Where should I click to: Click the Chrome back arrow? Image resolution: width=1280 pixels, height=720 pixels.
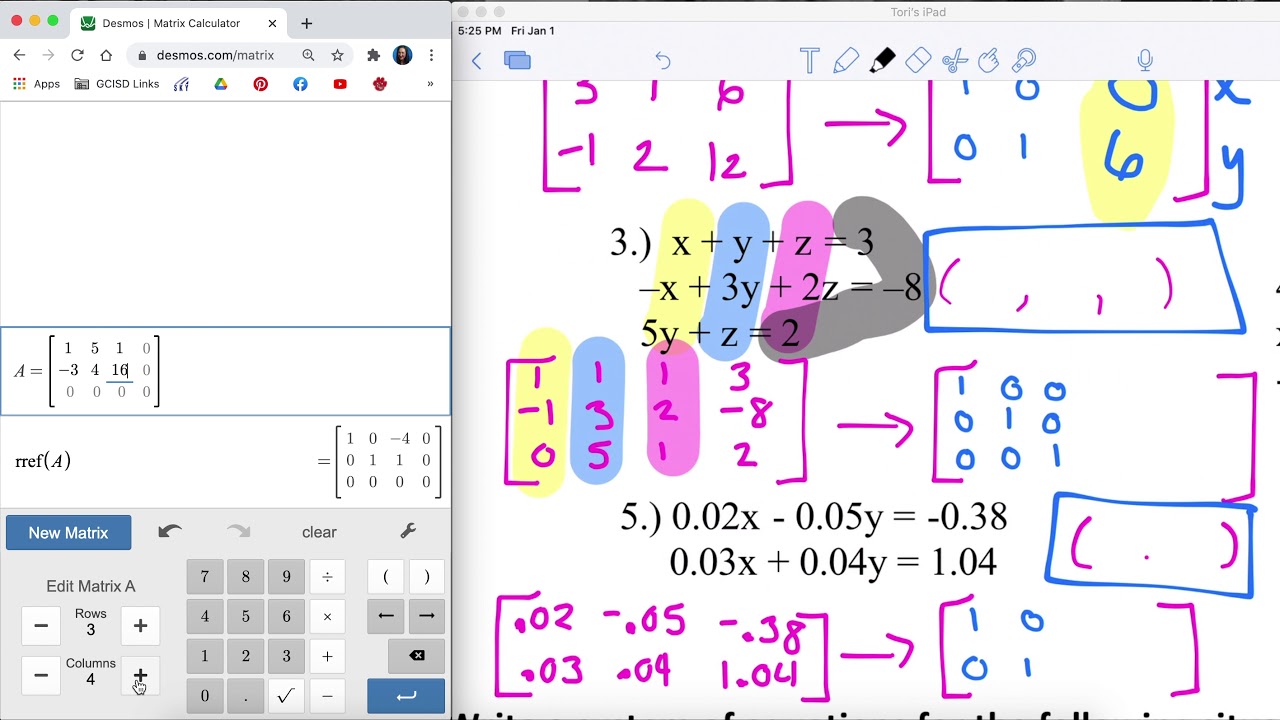19,56
